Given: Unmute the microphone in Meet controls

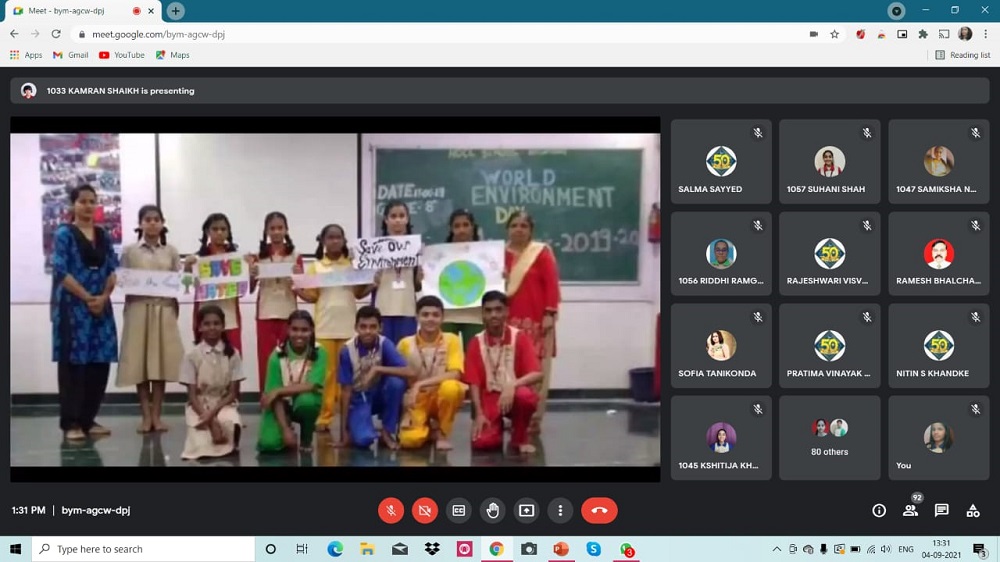Looking at the screenshot, I should [x=391, y=510].
